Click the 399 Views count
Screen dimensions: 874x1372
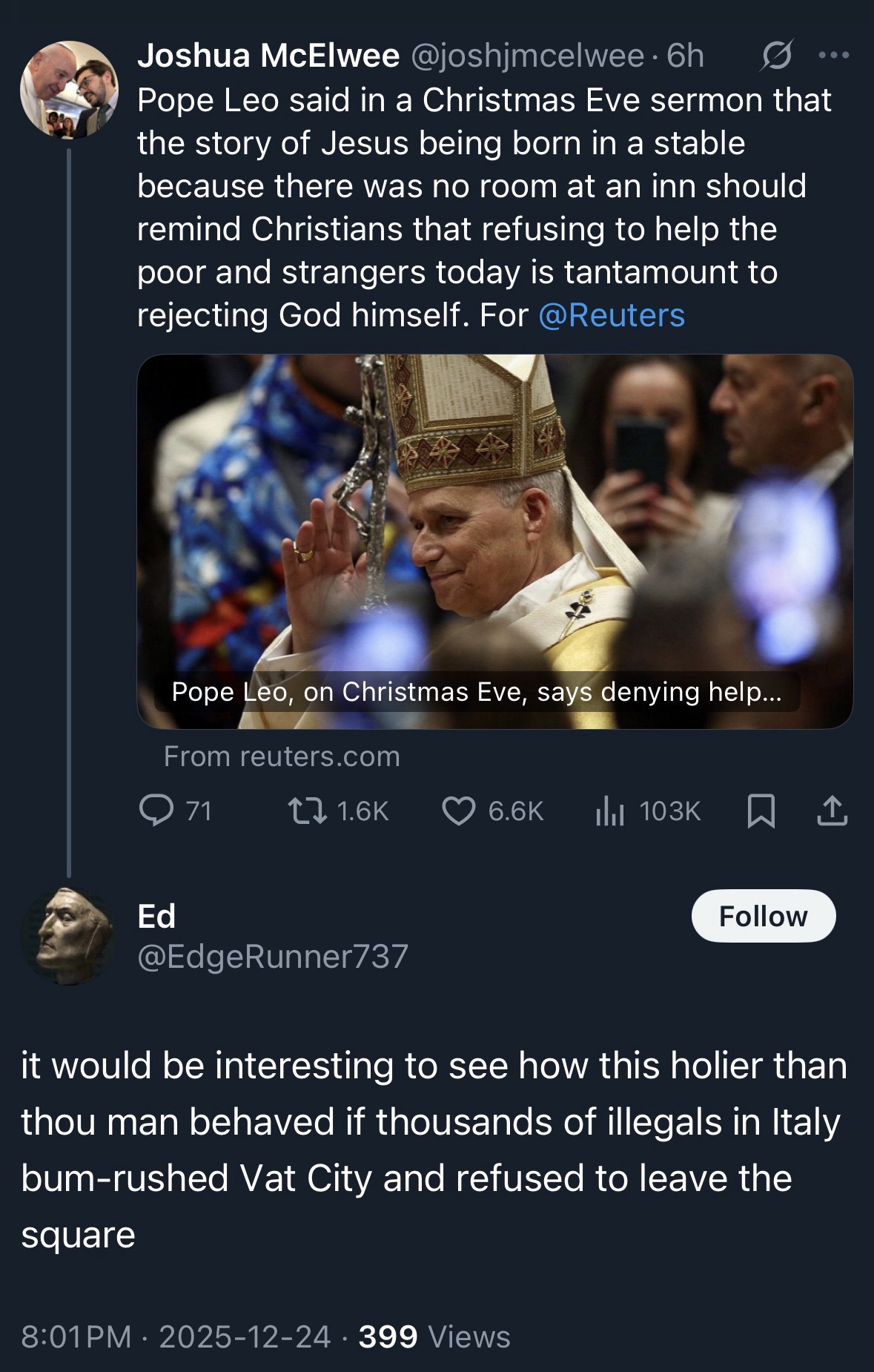(434, 1337)
